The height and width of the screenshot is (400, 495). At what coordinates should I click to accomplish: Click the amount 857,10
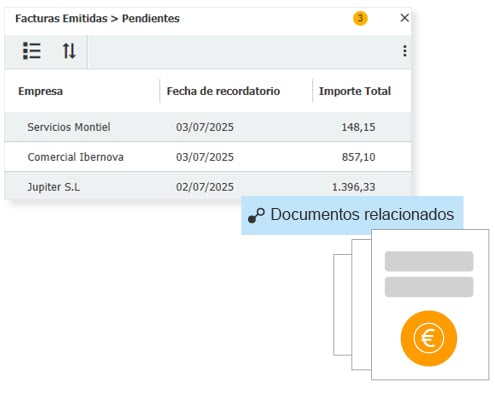point(358,157)
